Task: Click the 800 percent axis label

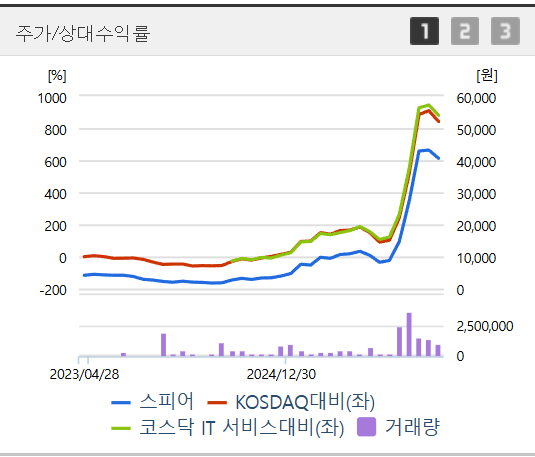Action: (x=55, y=130)
